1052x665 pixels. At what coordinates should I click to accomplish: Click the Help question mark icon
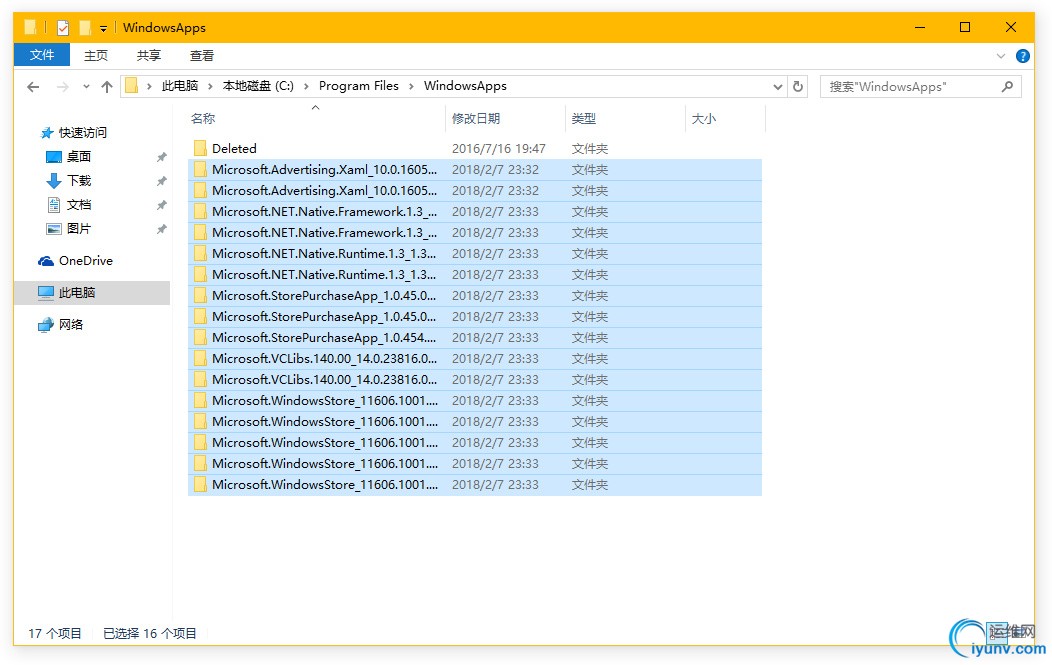(1023, 56)
